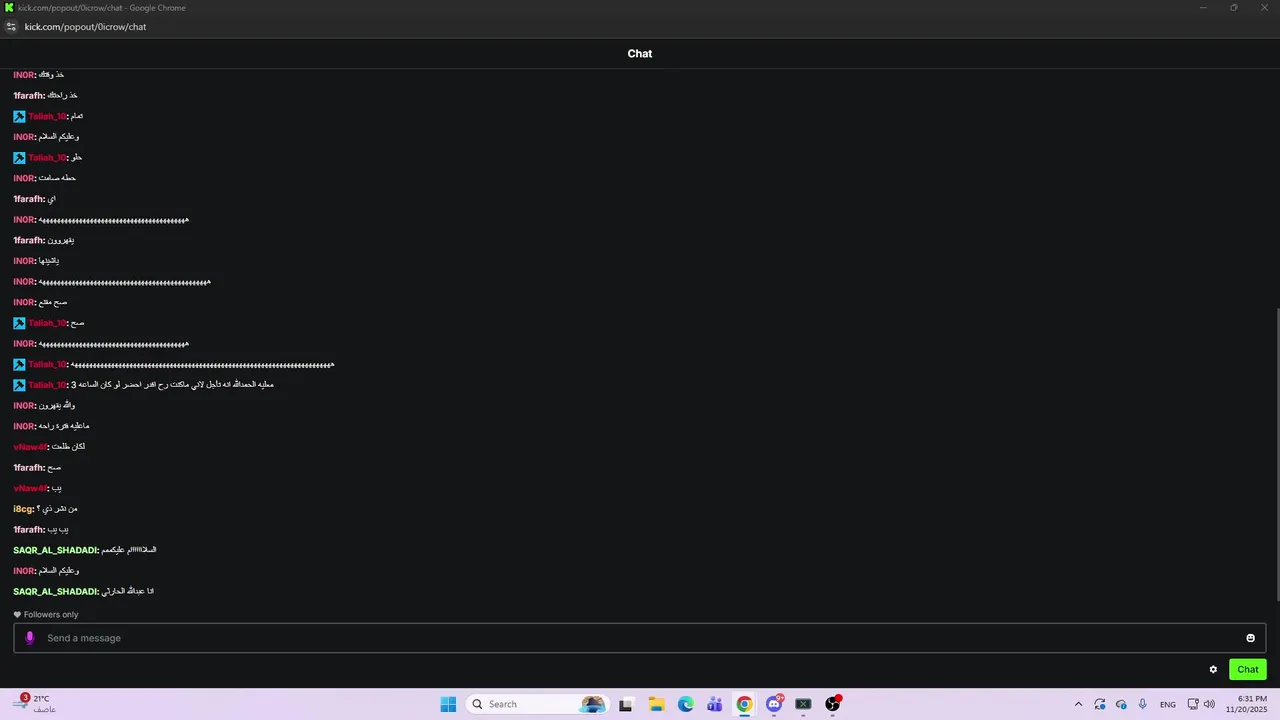Open the network icon in system tray
The image size is (1280, 720).
(x=1193, y=704)
